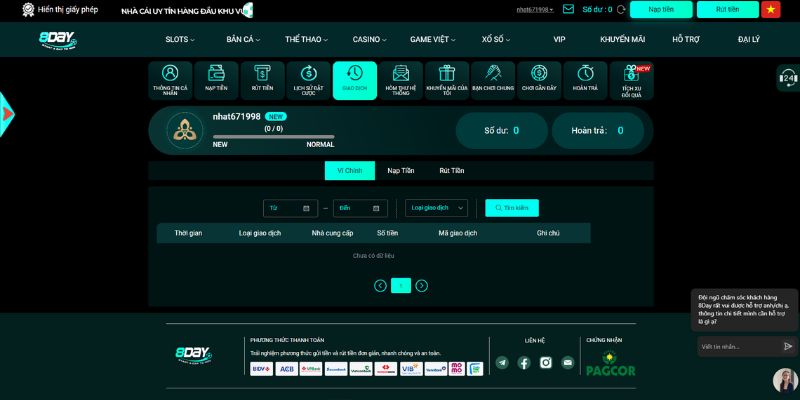Open the Telegram contact icon

click(x=502, y=363)
